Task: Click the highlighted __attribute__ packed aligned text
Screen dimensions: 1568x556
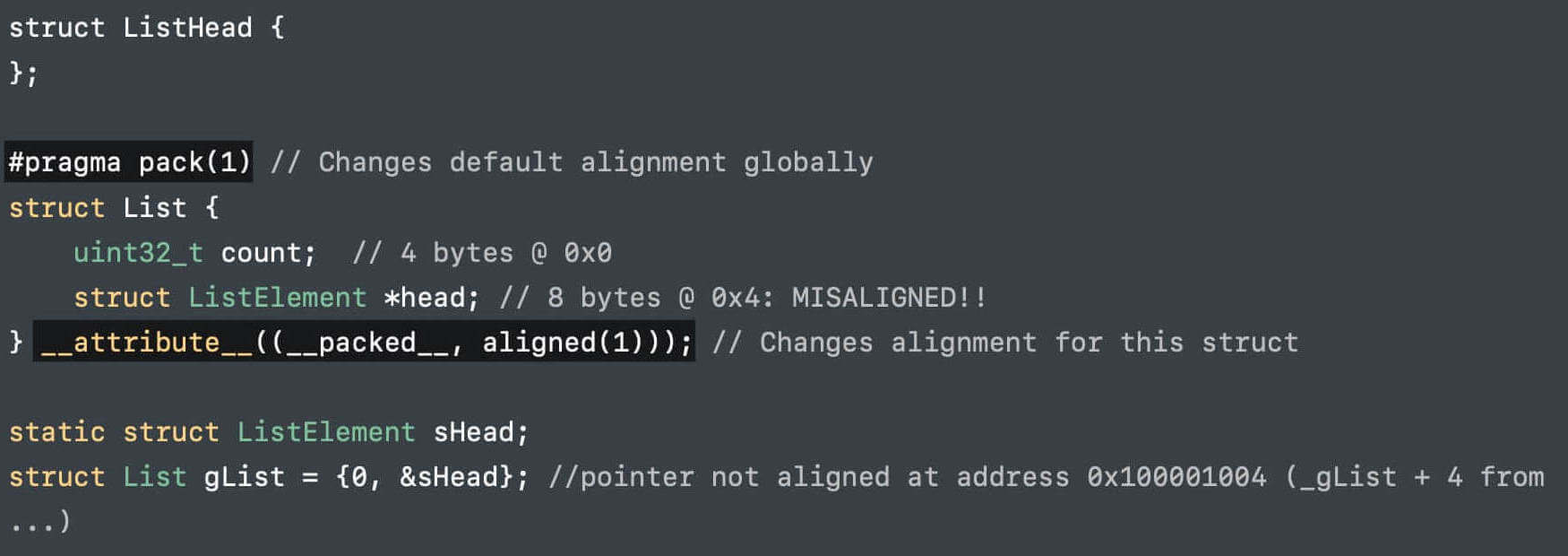Action: click(x=364, y=343)
